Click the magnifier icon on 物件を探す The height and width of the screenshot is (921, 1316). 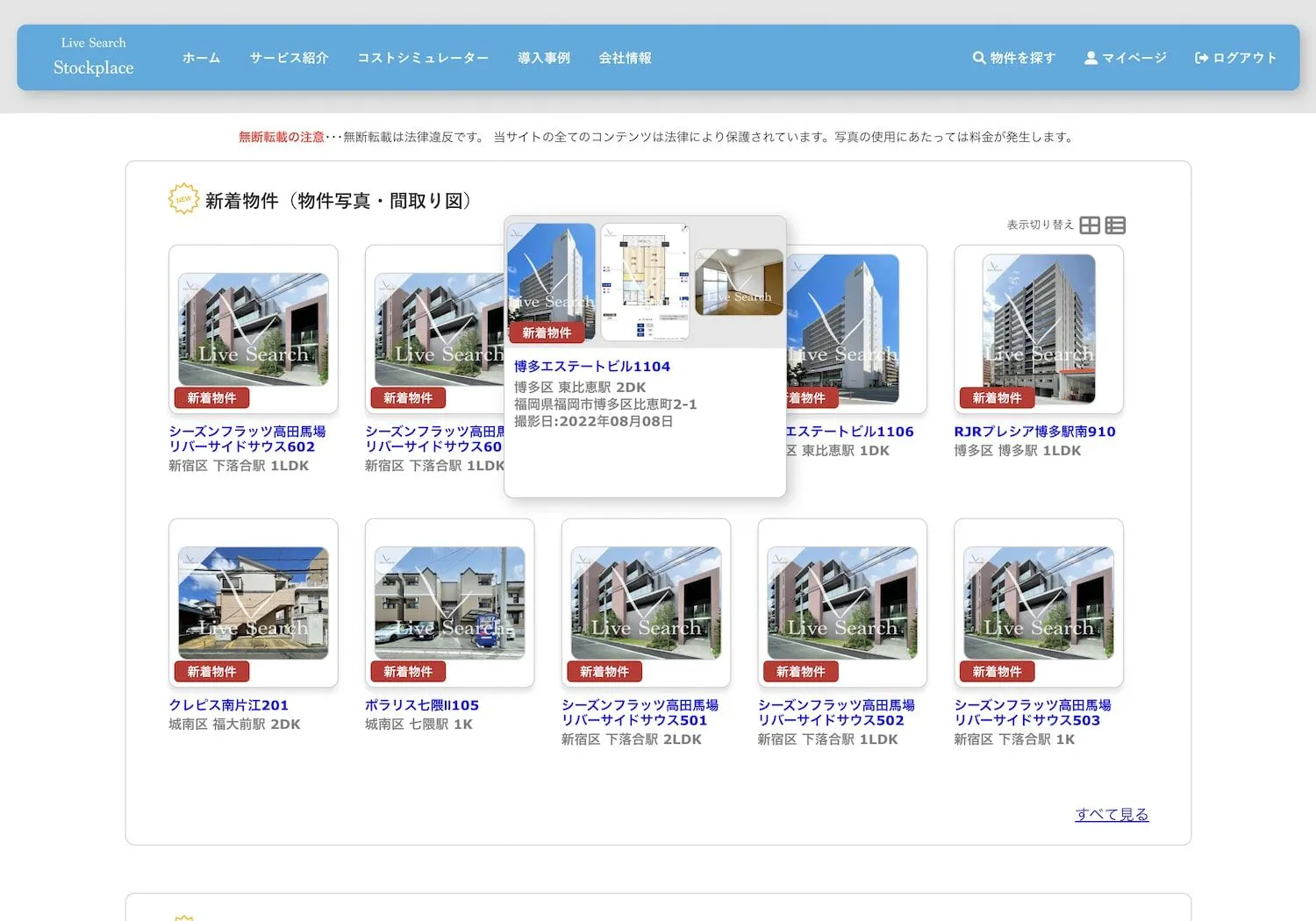(979, 58)
